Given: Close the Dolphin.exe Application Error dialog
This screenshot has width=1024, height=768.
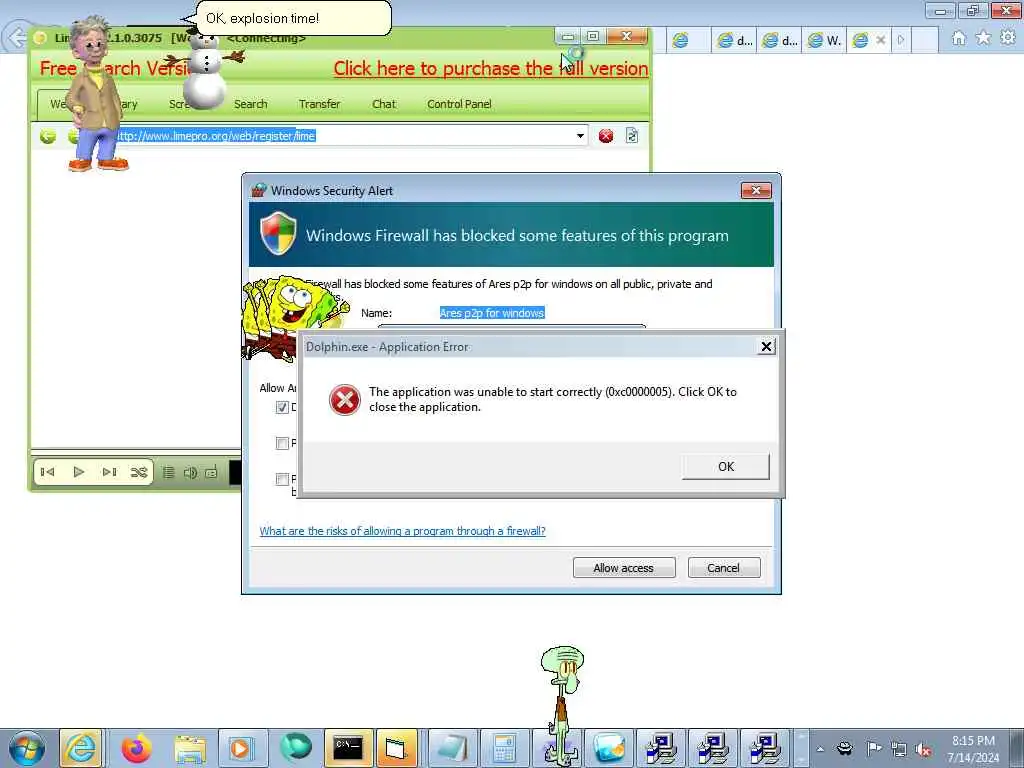Looking at the screenshot, I should [x=767, y=347].
